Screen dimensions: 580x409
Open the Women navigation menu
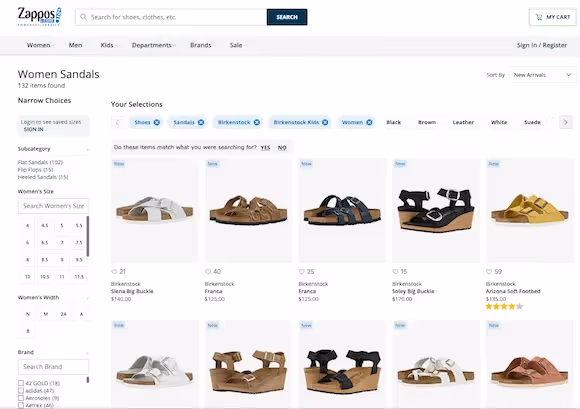[40, 45]
